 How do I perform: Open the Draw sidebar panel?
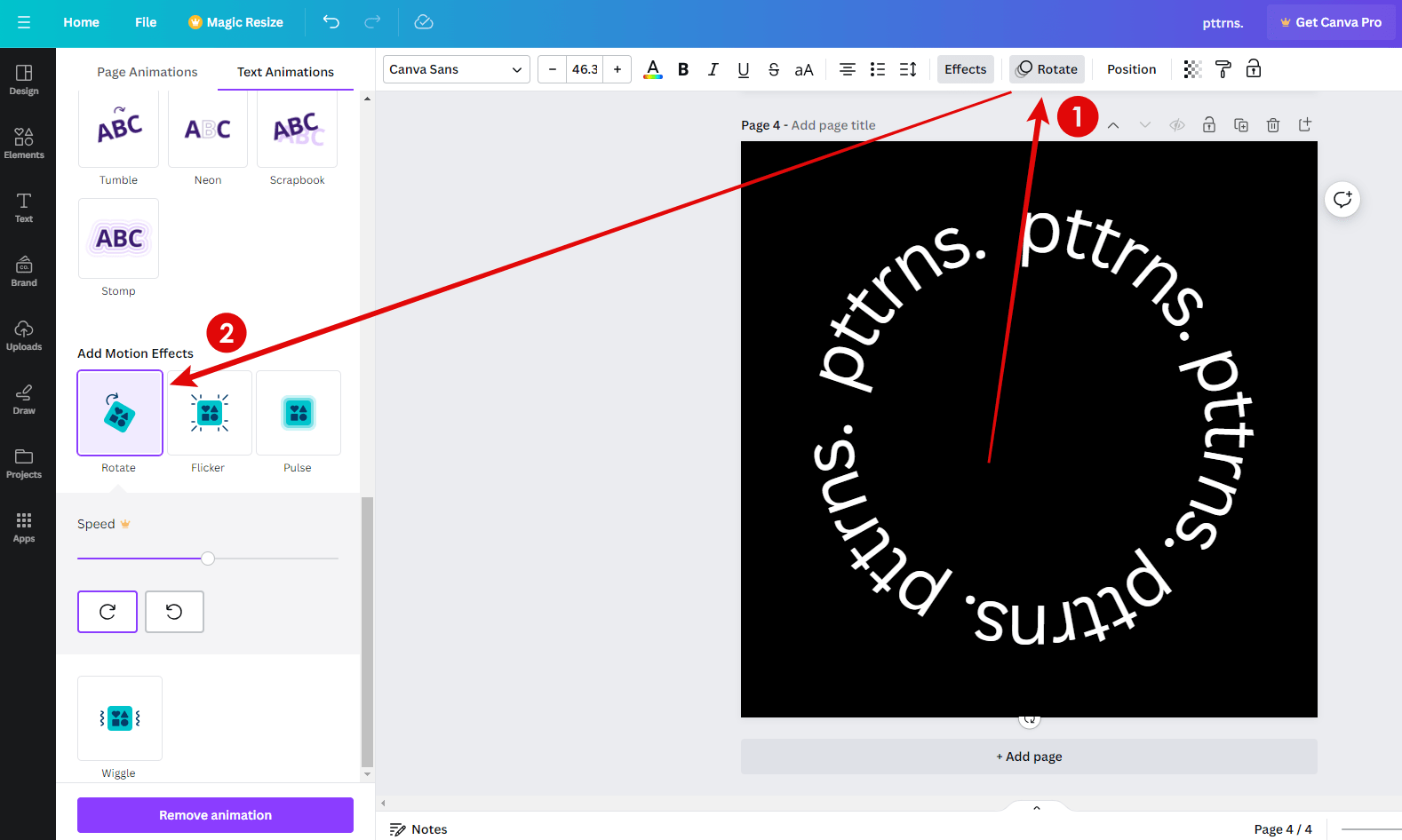24,400
